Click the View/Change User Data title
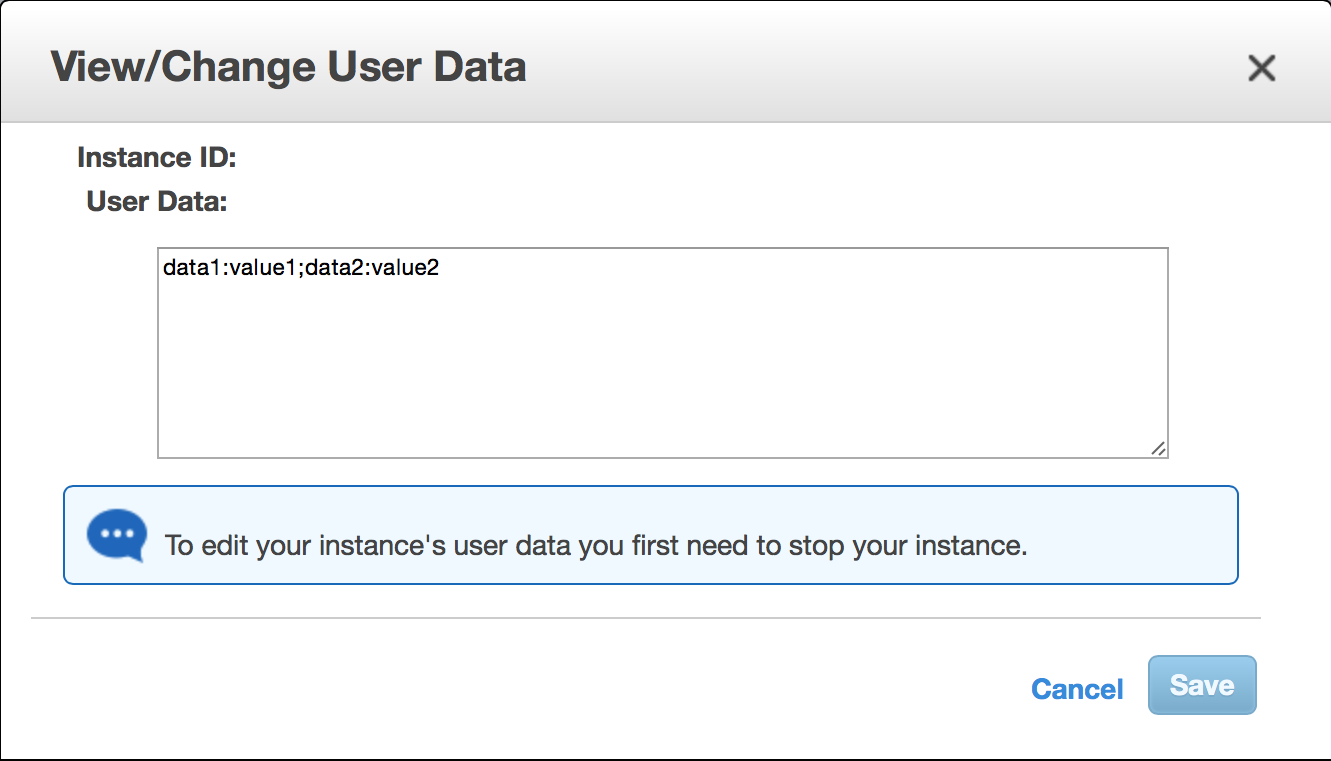This screenshot has width=1331, height=761. (x=288, y=66)
